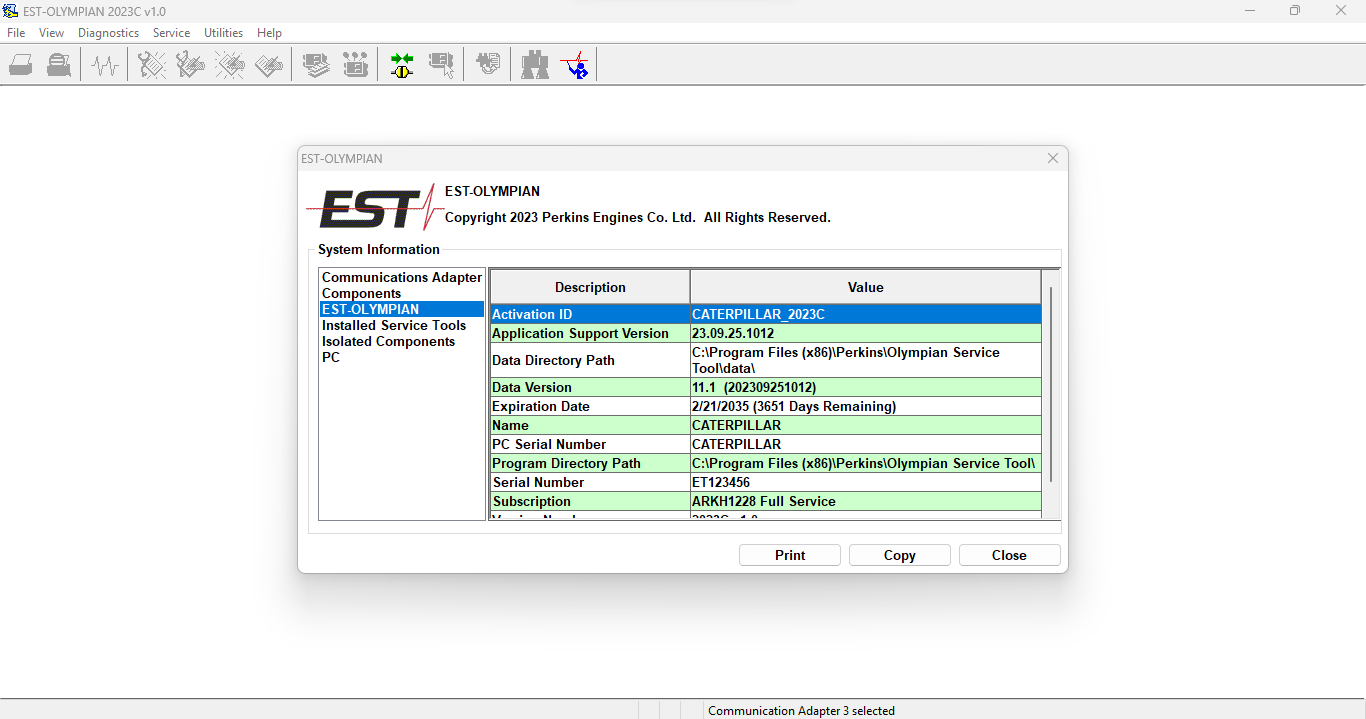This screenshot has width=1366, height=719.
Task: Click the Expiration Date cell
Action: click(590, 406)
